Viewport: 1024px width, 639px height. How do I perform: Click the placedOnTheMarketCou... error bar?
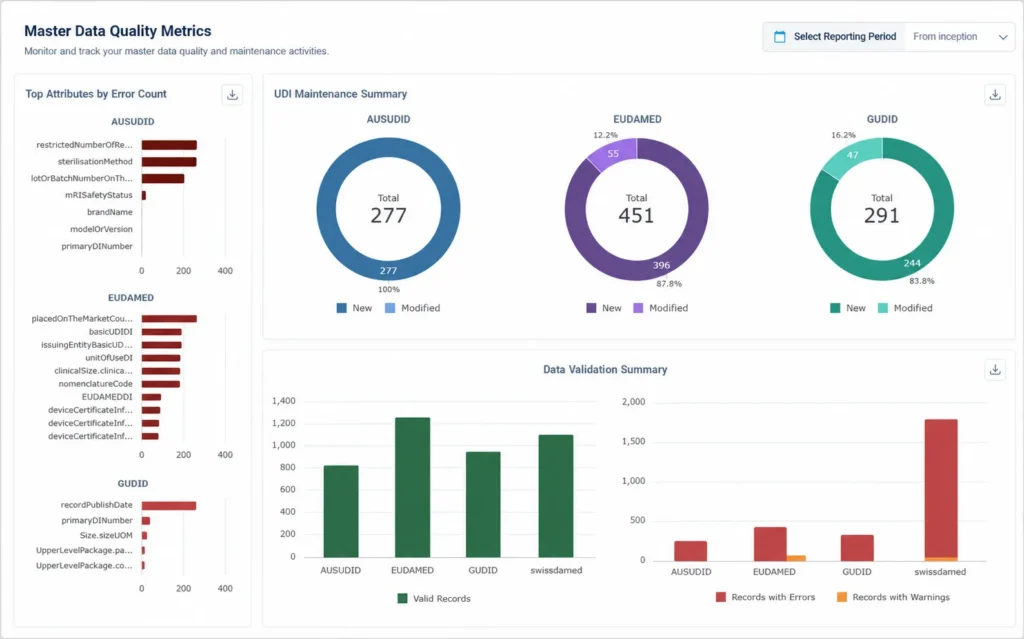169,319
